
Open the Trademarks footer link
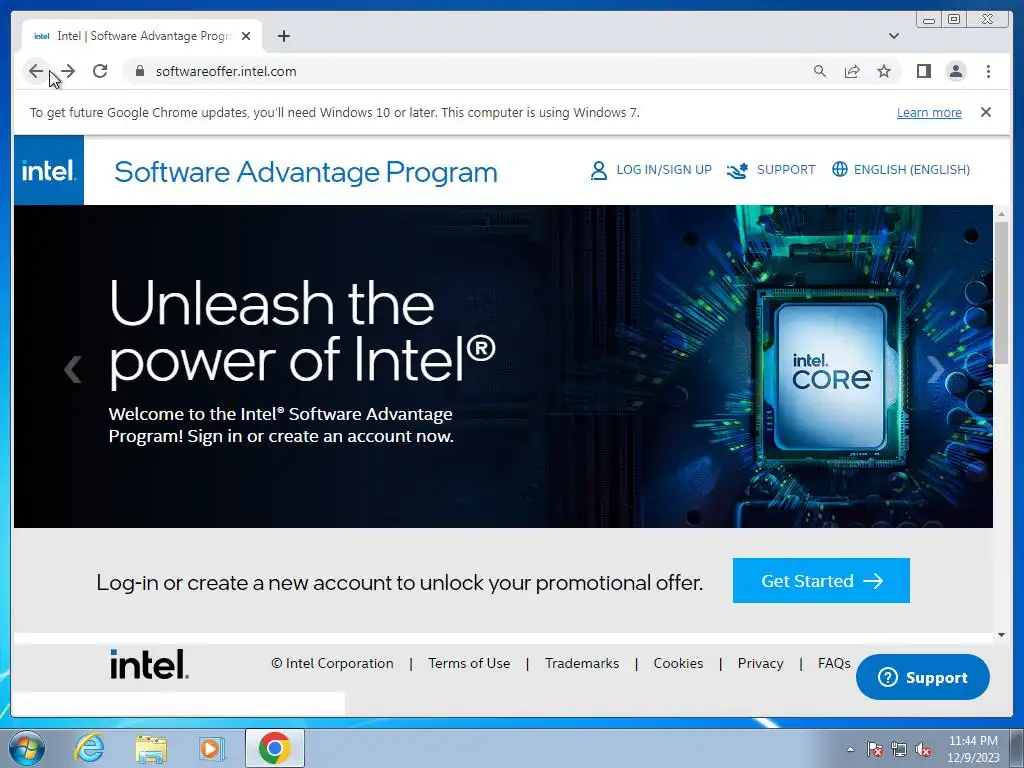tap(582, 664)
